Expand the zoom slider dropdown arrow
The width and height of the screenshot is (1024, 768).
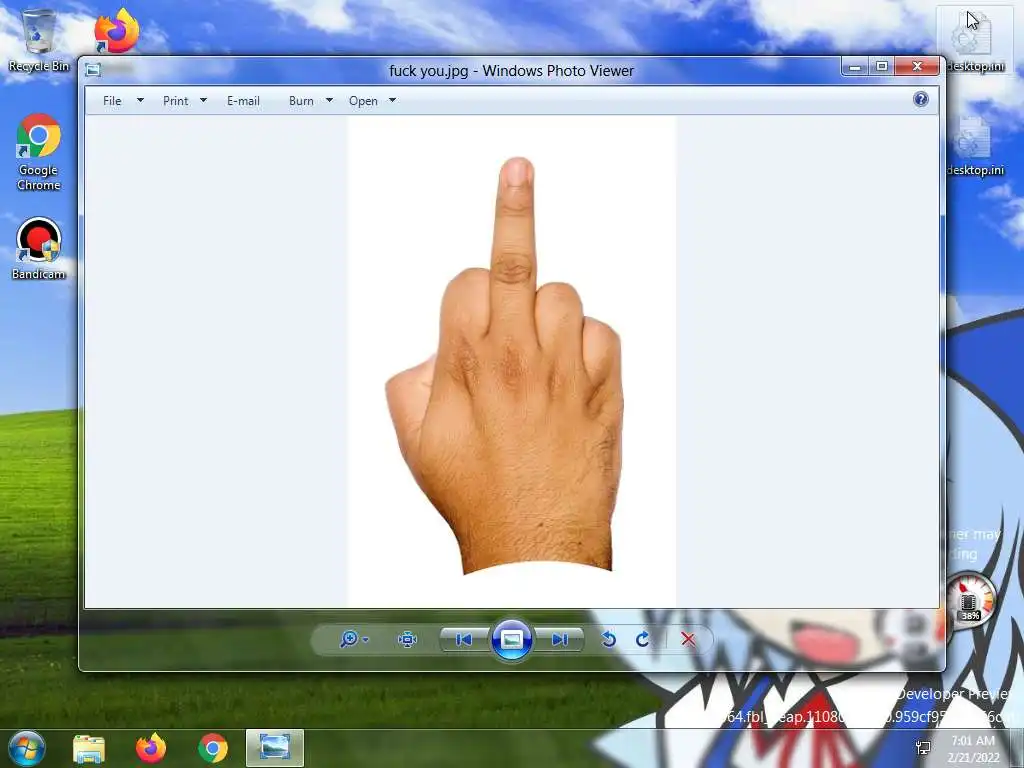[x=366, y=639]
